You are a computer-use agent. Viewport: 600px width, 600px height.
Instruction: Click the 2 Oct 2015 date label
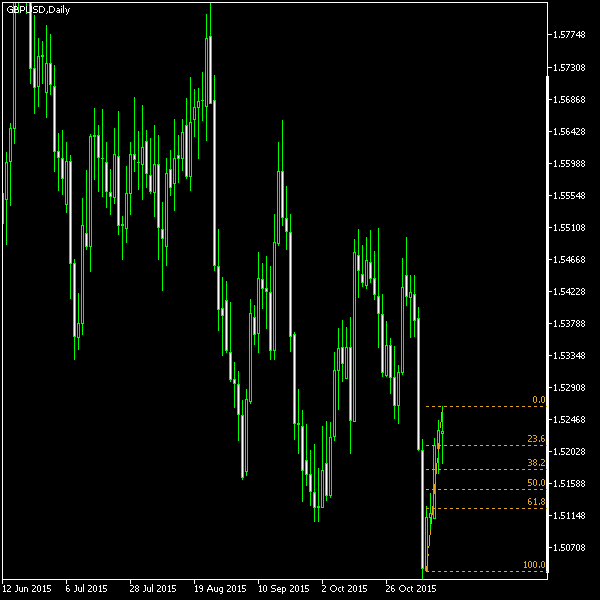point(344,589)
